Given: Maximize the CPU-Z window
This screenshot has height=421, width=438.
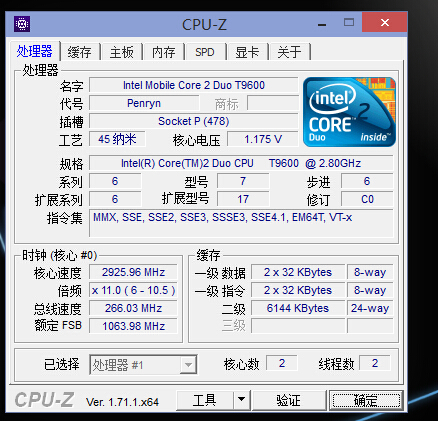Looking at the screenshot, I should (x=349, y=22).
